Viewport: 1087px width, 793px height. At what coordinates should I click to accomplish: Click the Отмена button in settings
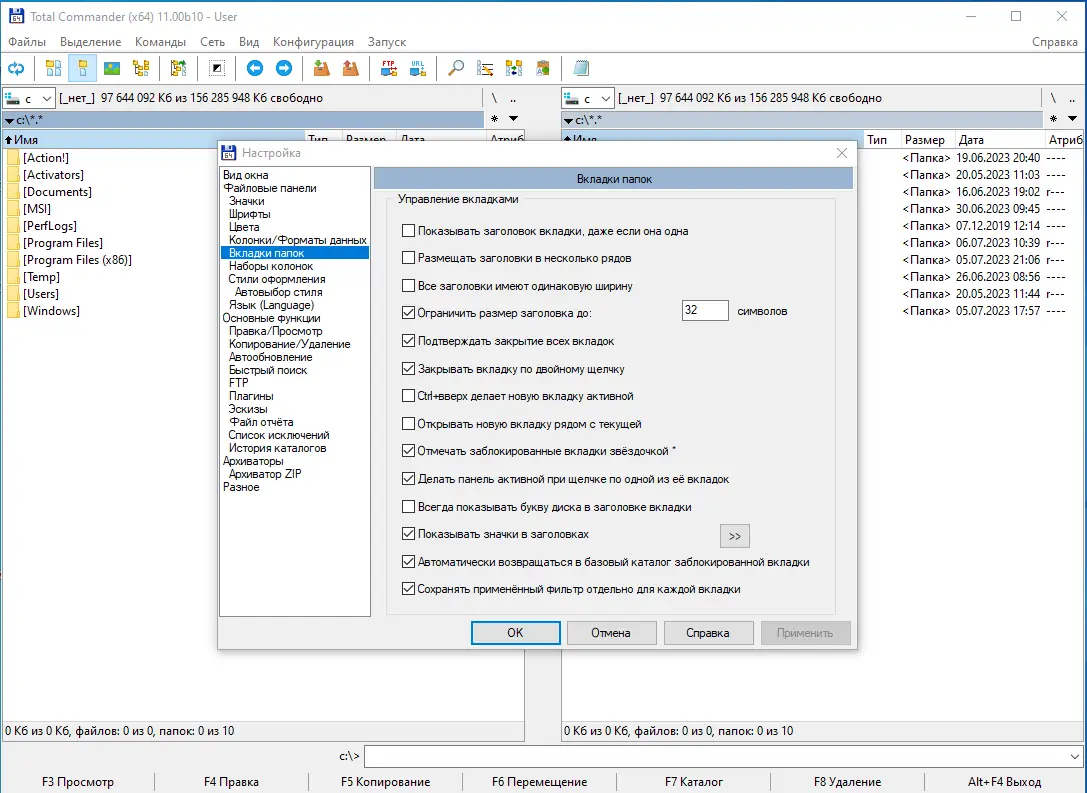pyautogui.click(x=611, y=633)
